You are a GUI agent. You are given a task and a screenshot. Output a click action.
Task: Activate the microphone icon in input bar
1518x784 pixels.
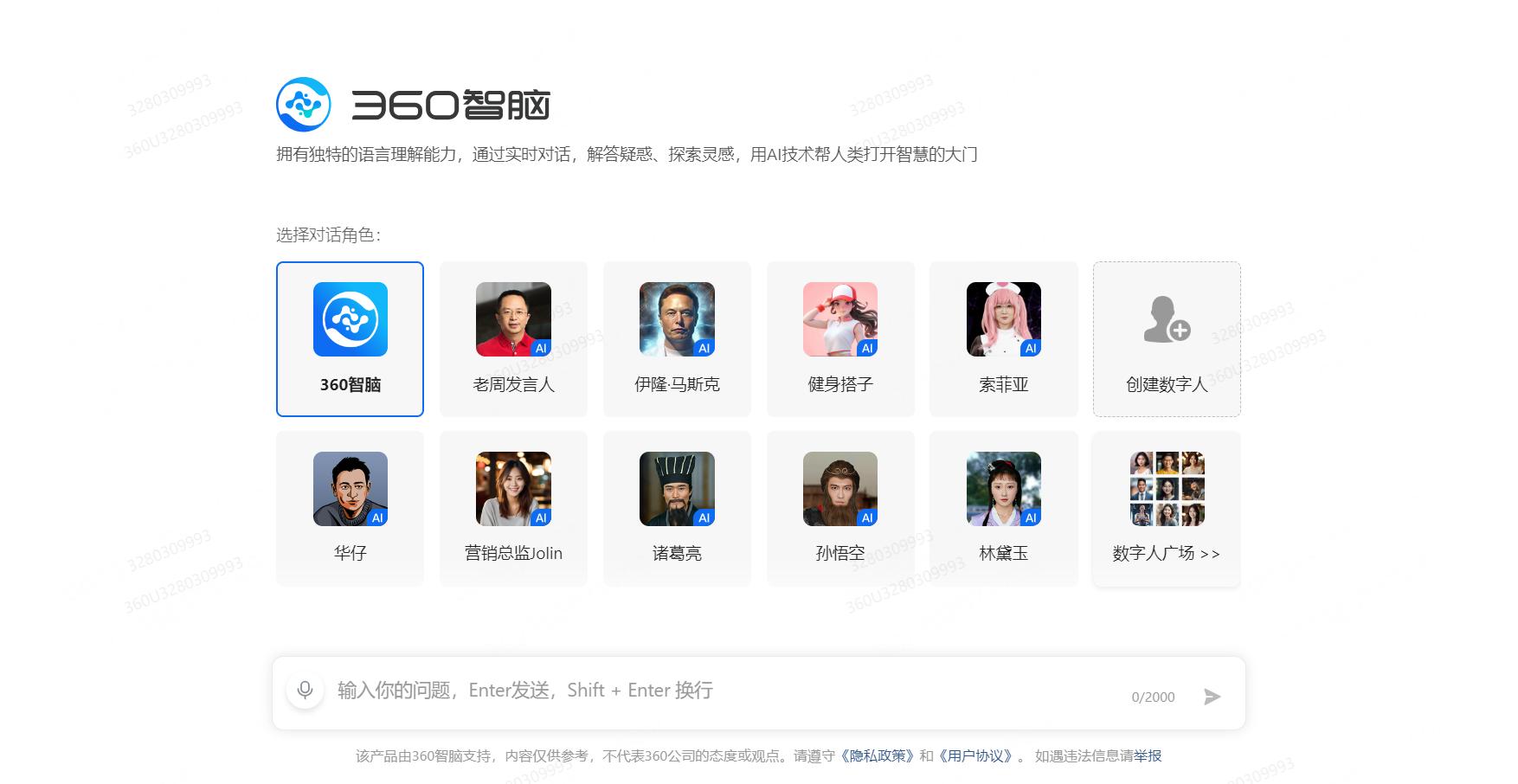305,690
